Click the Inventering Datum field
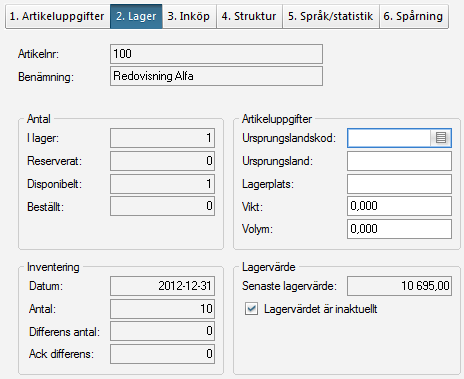This screenshot has height=379, width=464. point(162,286)
